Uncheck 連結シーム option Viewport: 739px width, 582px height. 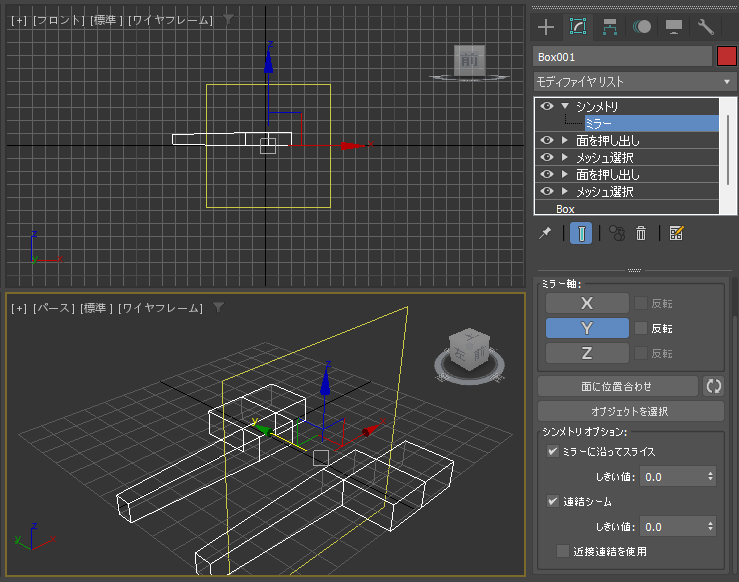[x=552, y=501]
